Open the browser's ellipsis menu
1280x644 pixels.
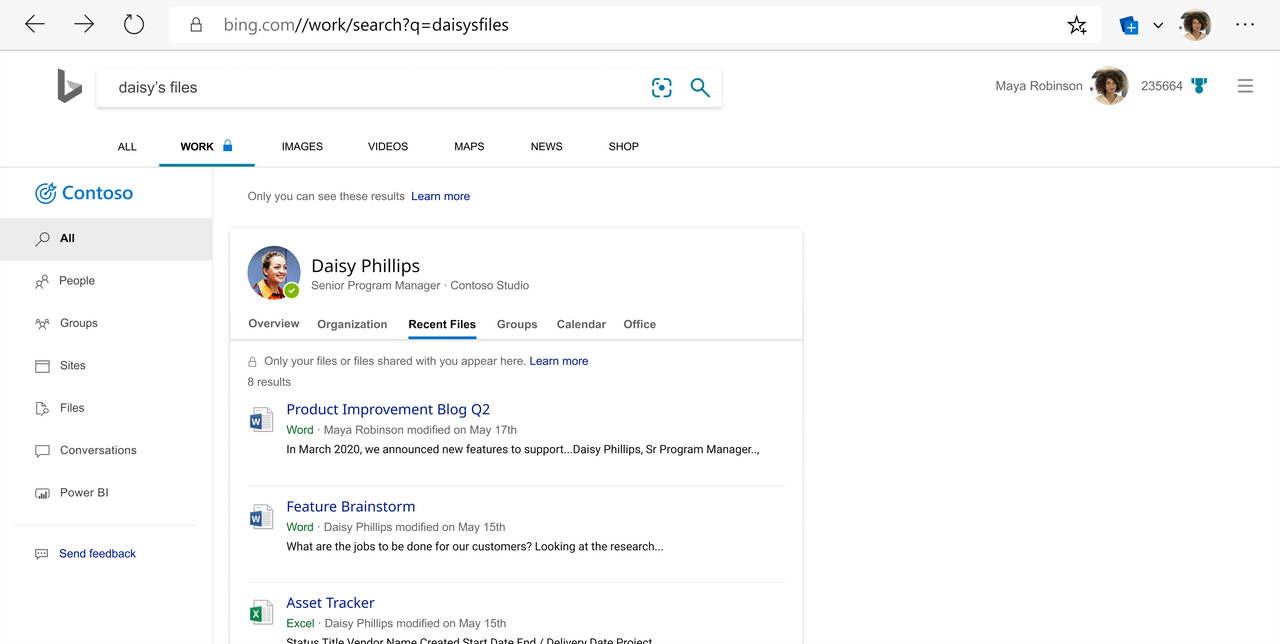point(1245,25)
